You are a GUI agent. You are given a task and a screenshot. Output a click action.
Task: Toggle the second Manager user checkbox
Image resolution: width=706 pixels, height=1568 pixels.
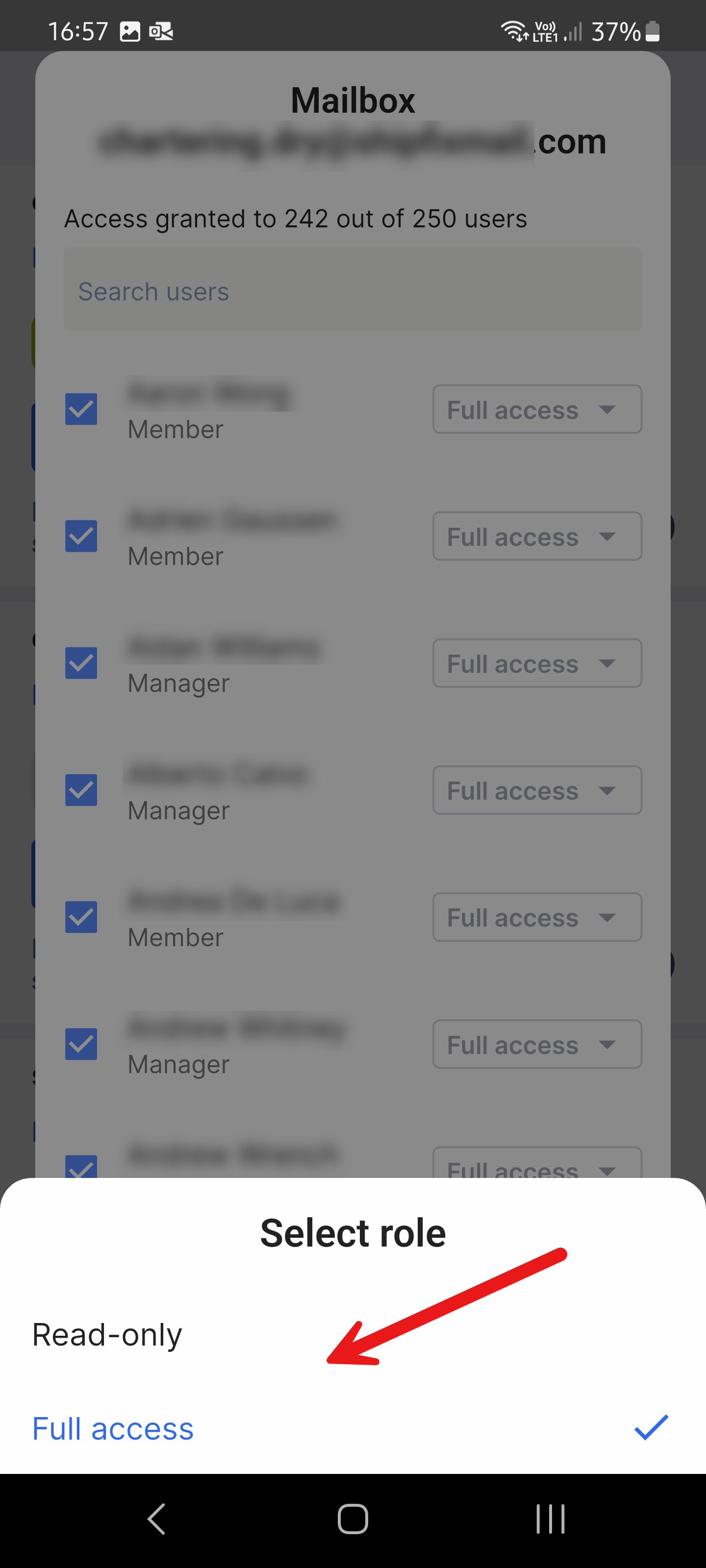(x=81, y=790)
